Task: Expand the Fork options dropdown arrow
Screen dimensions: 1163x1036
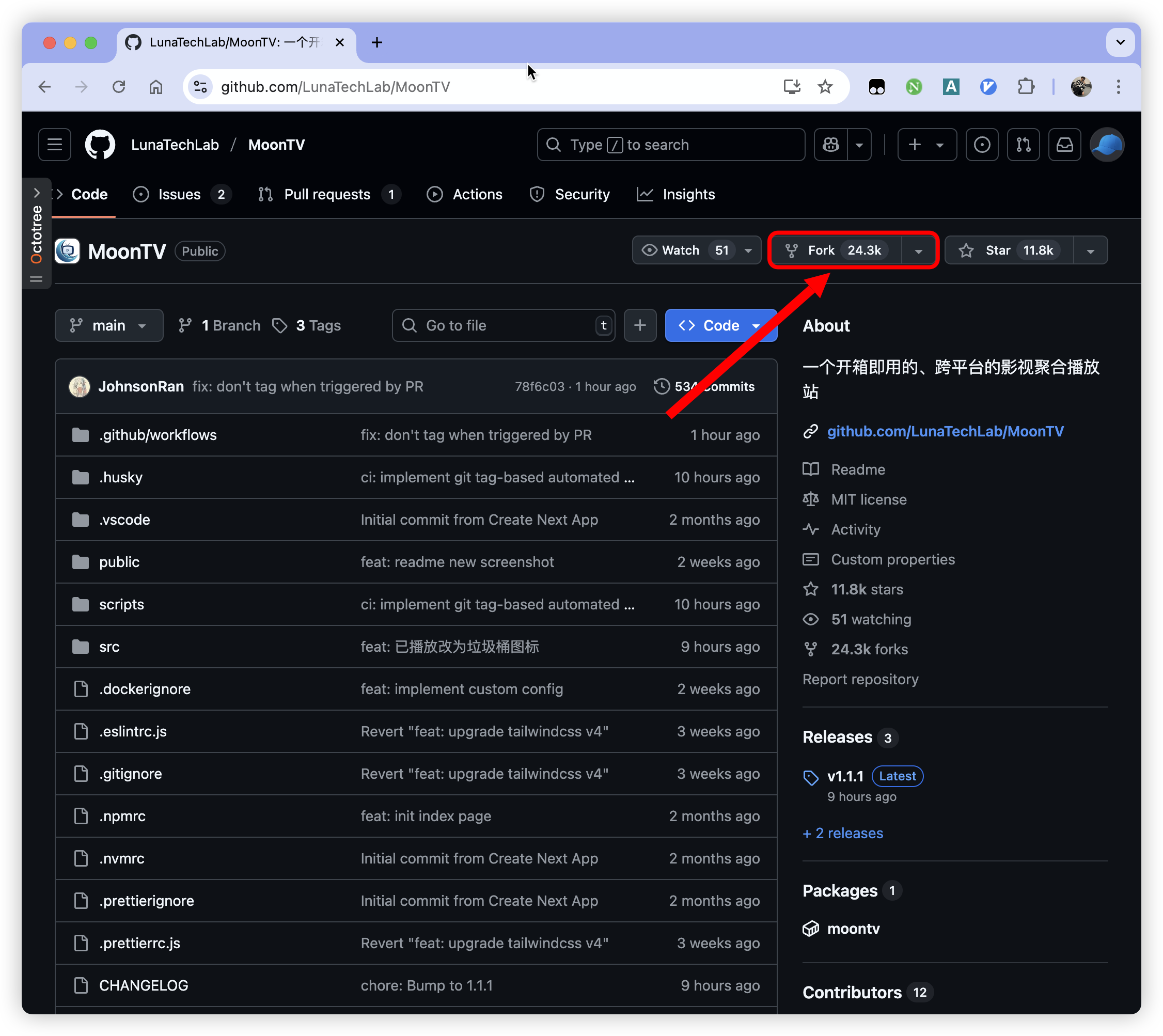Action: (918, 251)
